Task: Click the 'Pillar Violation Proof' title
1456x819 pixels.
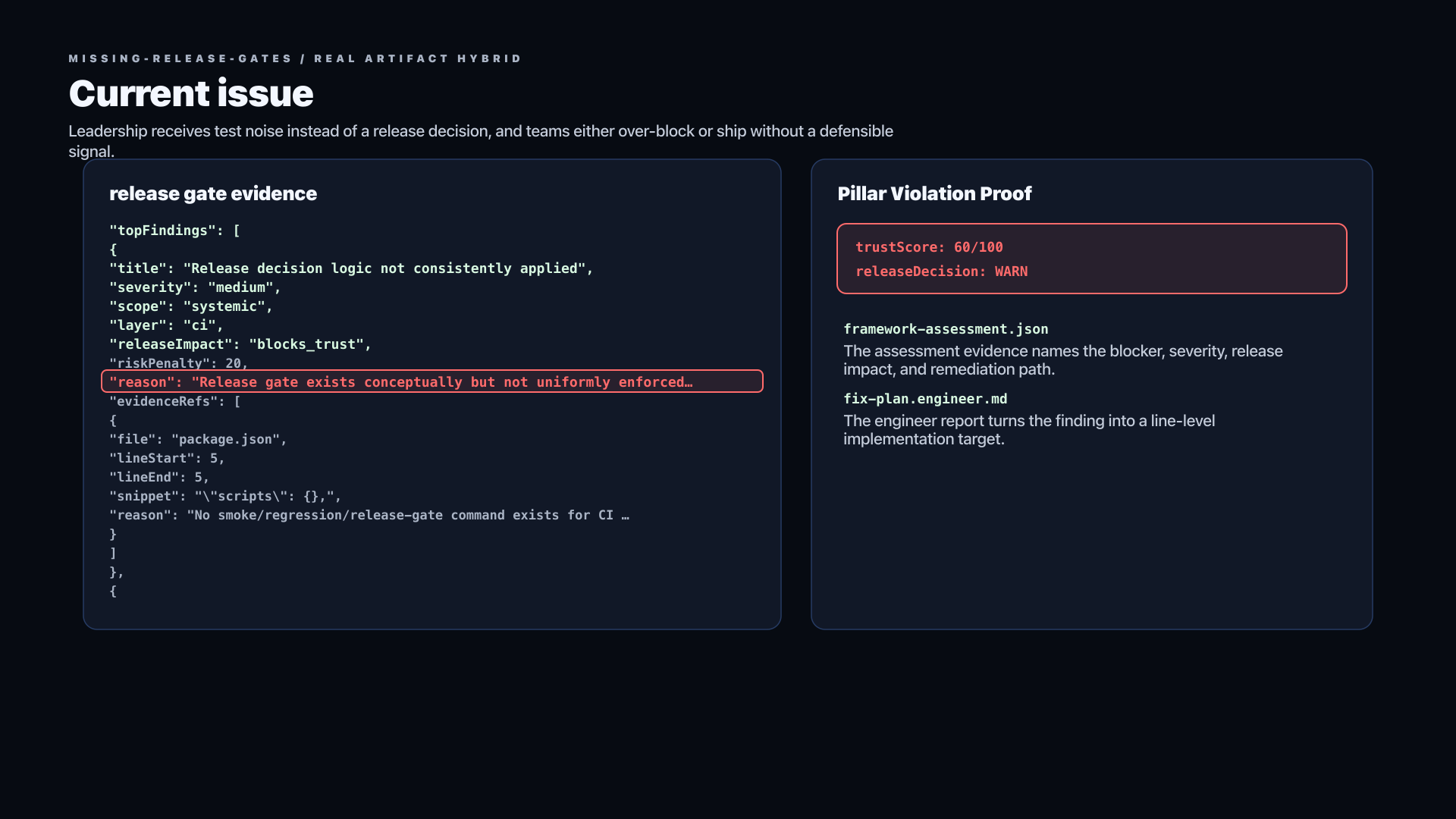Action: [x=934, y=193]
